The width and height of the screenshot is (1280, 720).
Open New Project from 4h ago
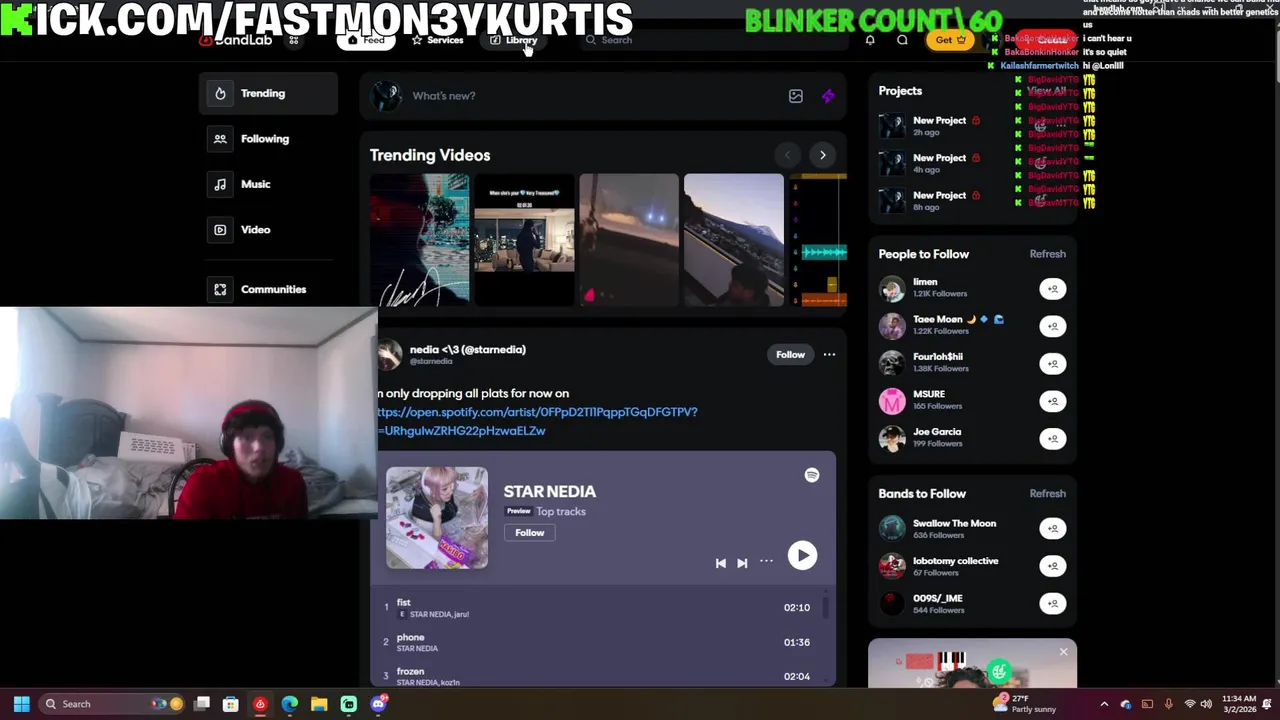pyautogui.click(x=940, y=162)
